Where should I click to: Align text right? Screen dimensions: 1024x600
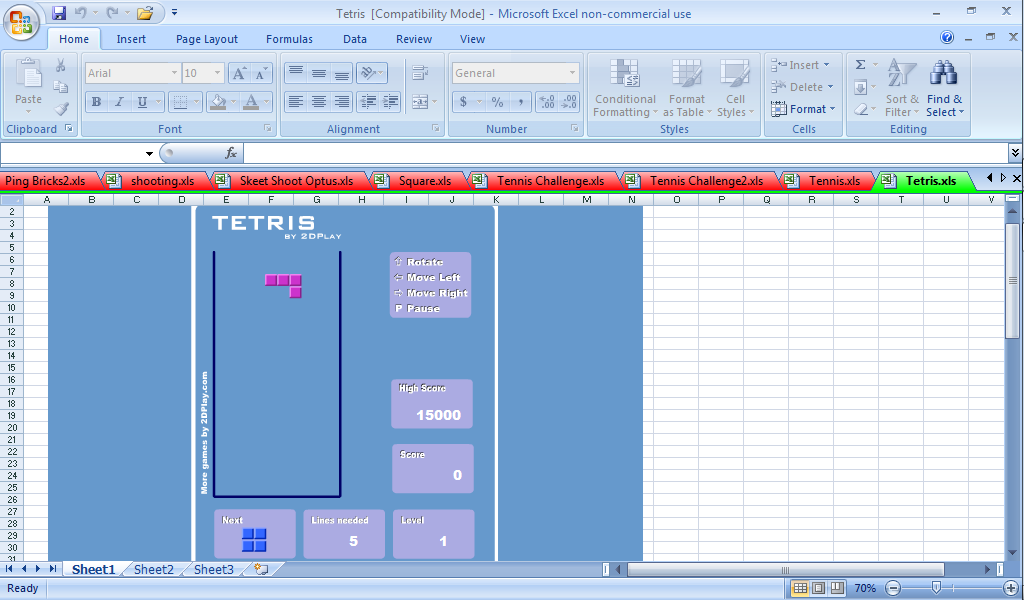coord(342,102)
